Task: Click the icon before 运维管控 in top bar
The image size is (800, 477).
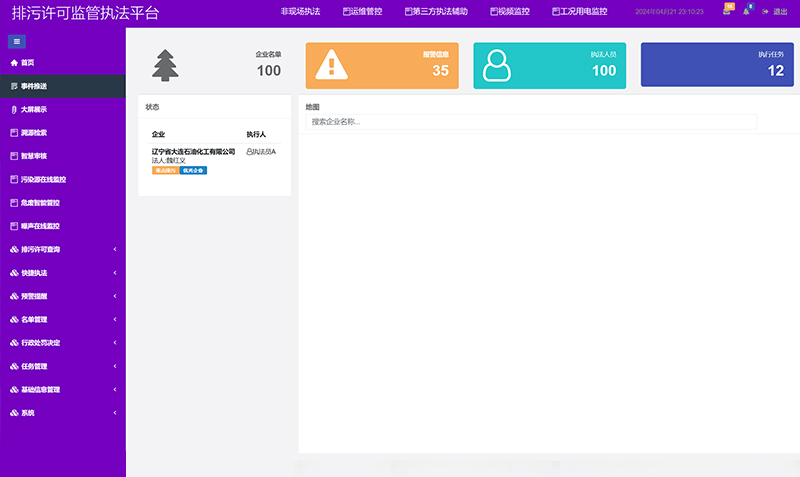Action: tap(346, 11)
